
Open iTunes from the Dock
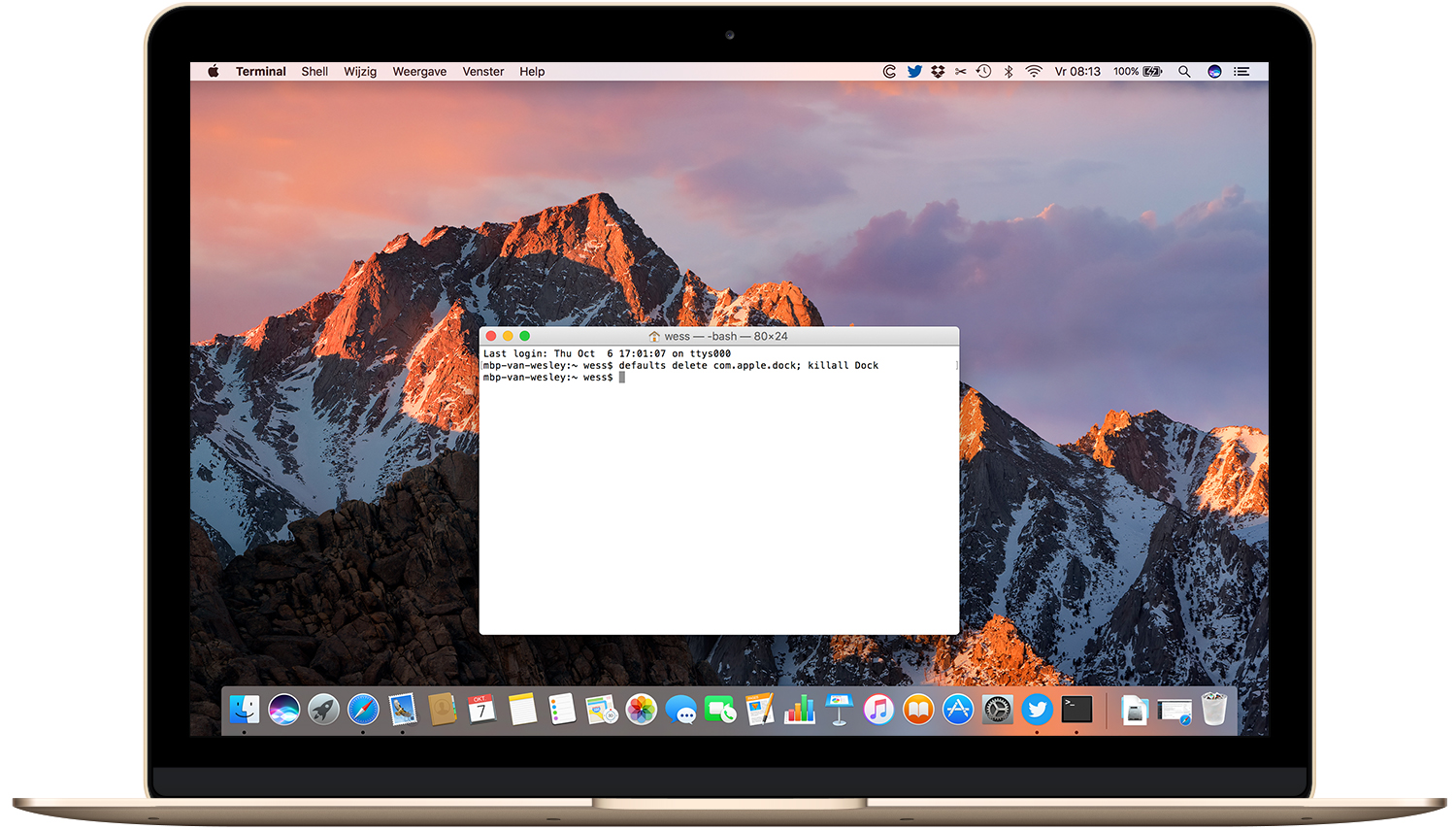877,711
